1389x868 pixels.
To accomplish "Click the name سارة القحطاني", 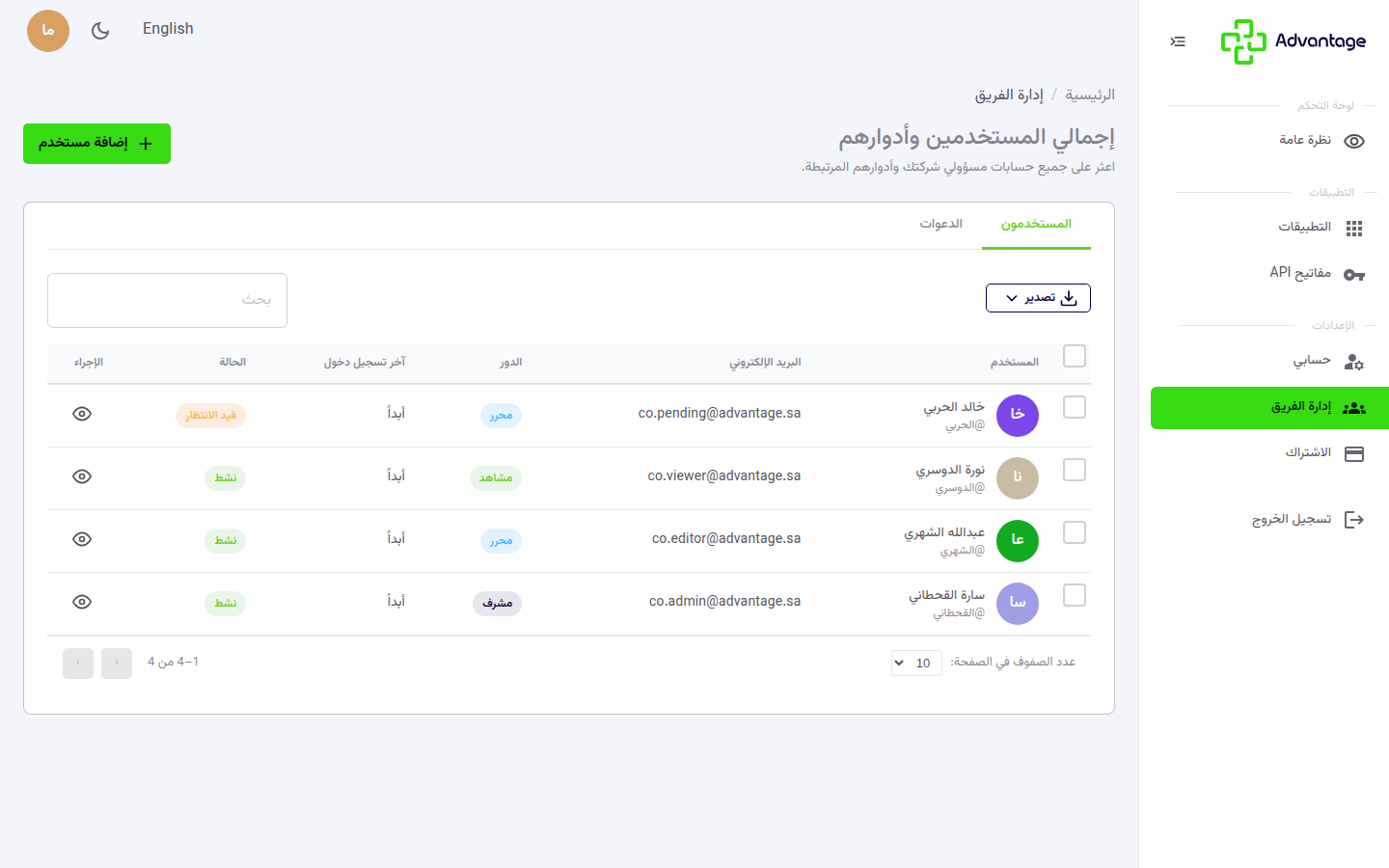I will coord(946,595).
